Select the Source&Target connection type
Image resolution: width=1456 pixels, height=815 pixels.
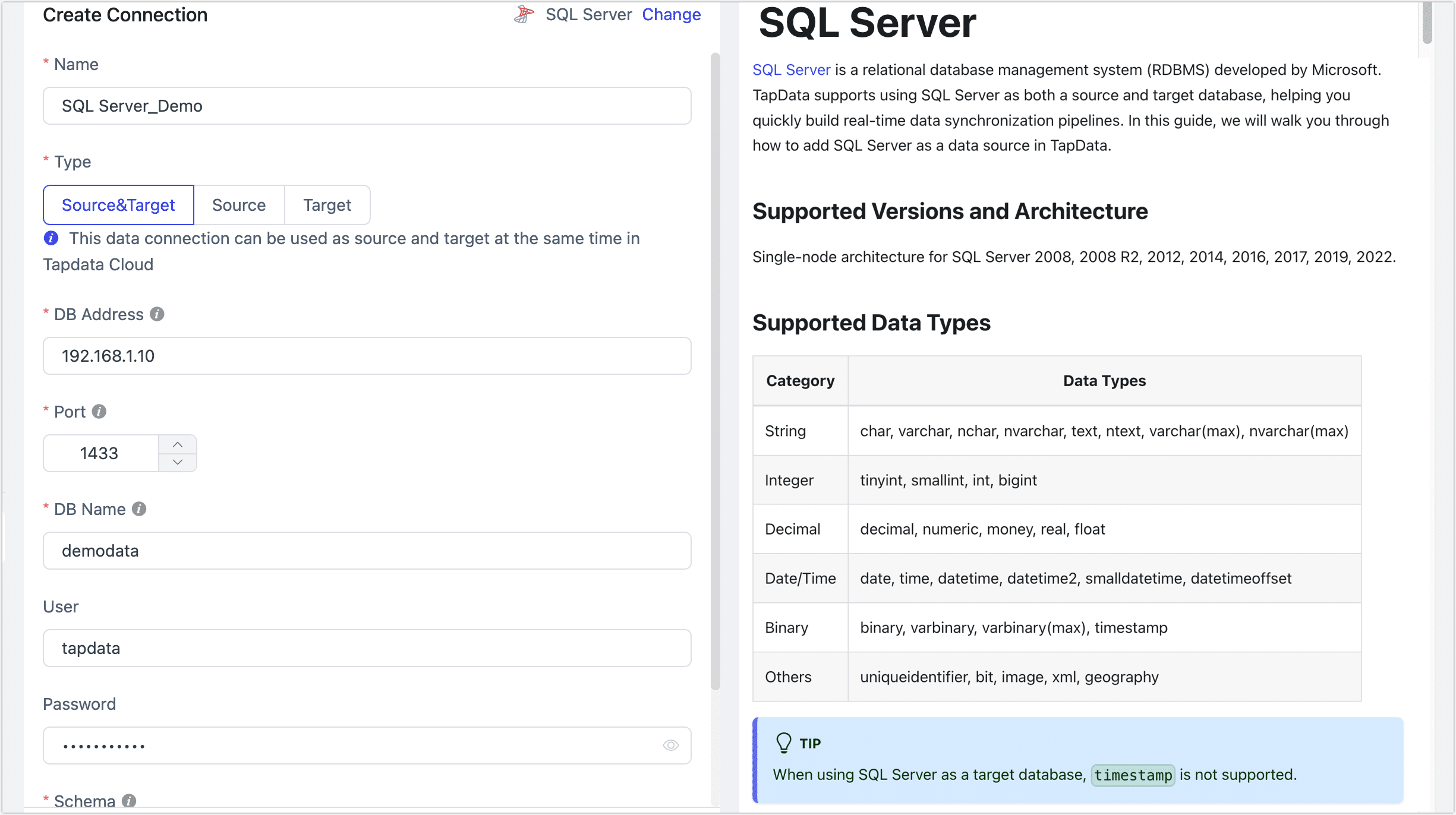(x=118, y=205)
